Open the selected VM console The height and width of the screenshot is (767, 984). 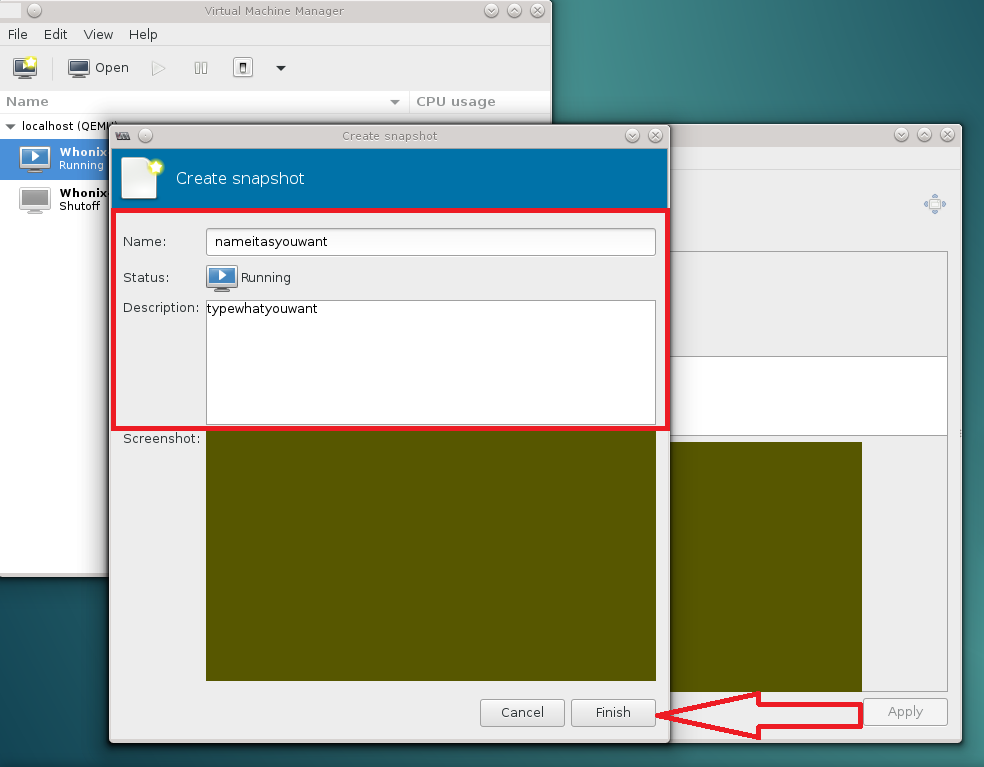point(98,68)
